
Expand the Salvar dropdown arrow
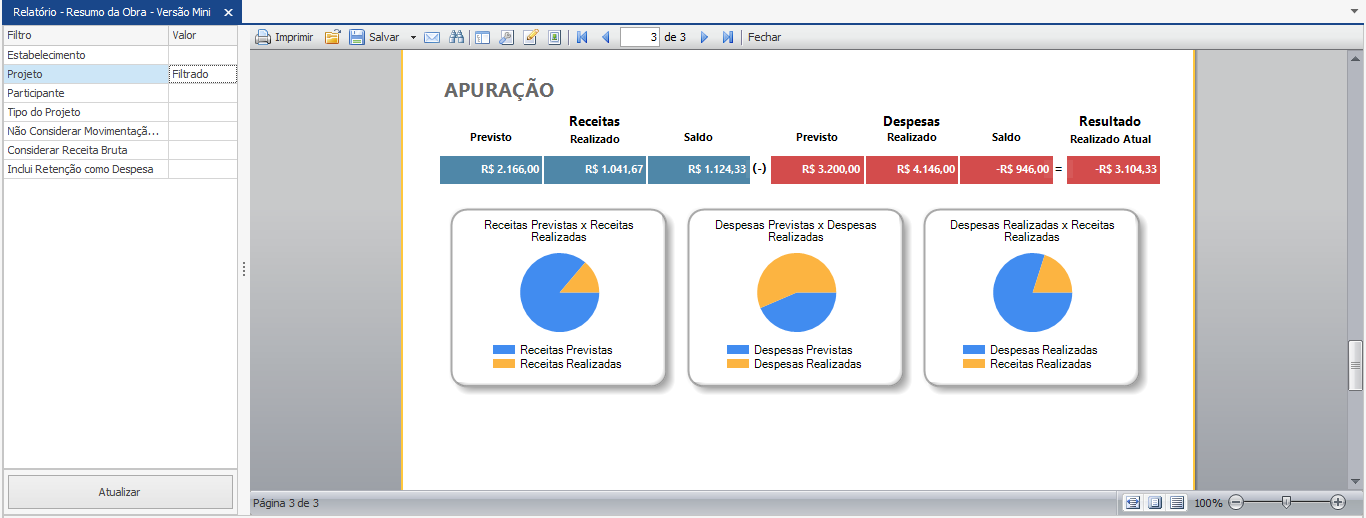click(413, 37)
